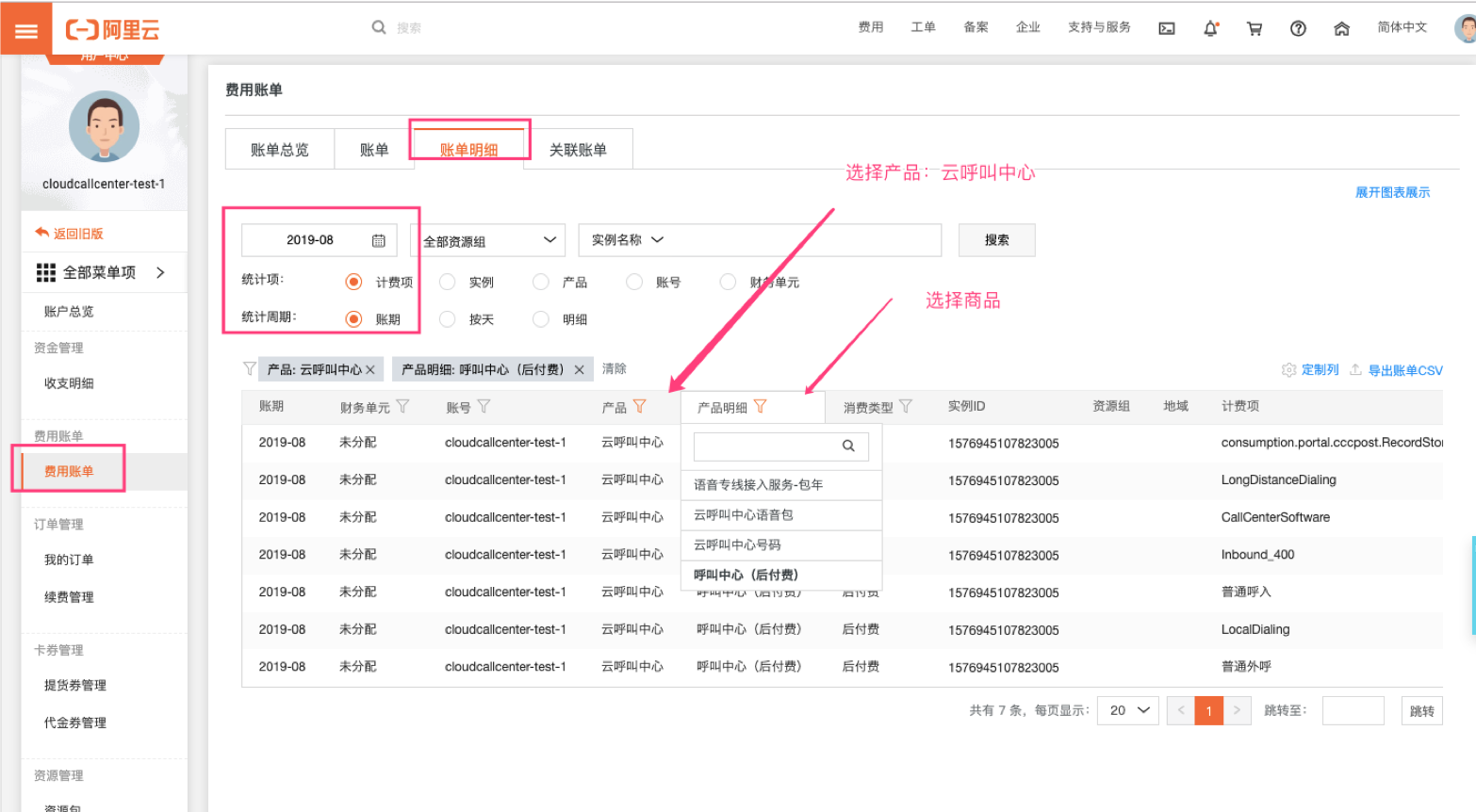This screenshot has width=1476, height=812.
Task: Open the 实例名称 dropdown
Action: coord(627,240)
